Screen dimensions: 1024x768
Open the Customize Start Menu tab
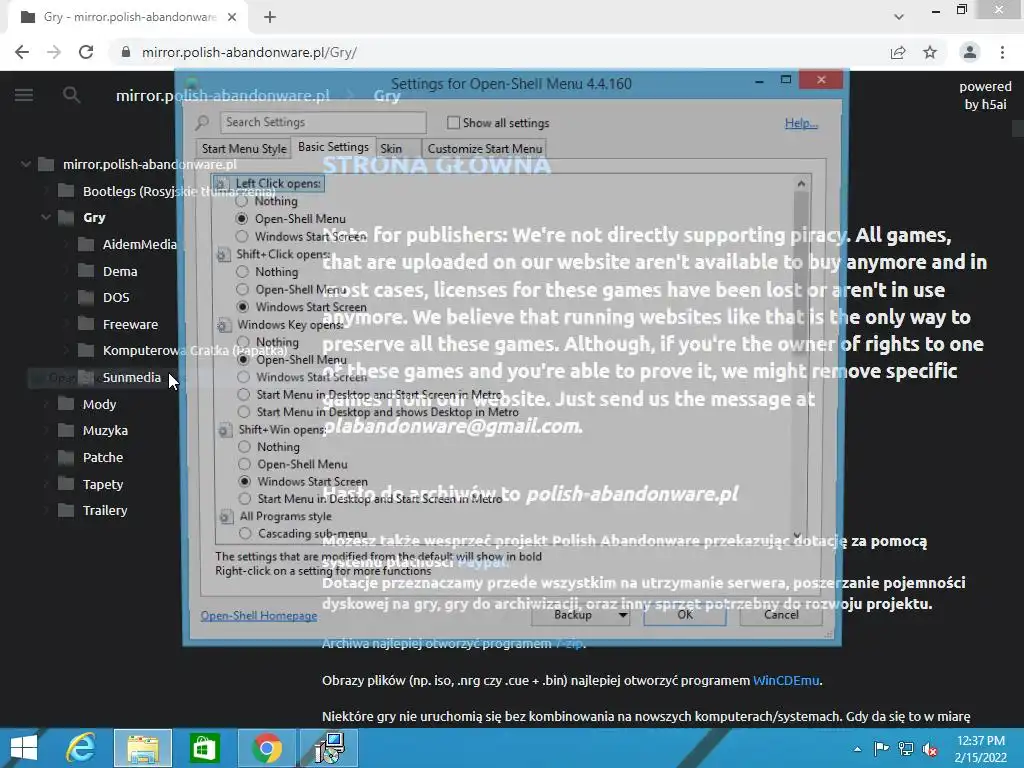point(485,149)
